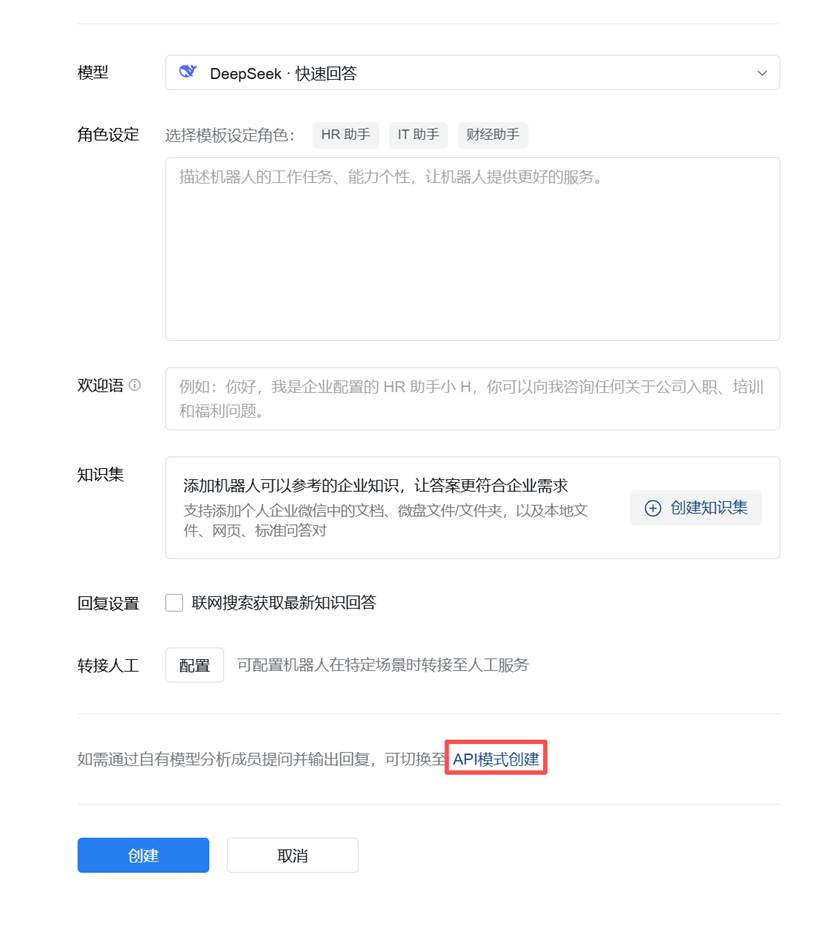Click the 欢迎语 welcome message input field
The width and height of the screenshot is (830, 935).
tap(470, 397)
